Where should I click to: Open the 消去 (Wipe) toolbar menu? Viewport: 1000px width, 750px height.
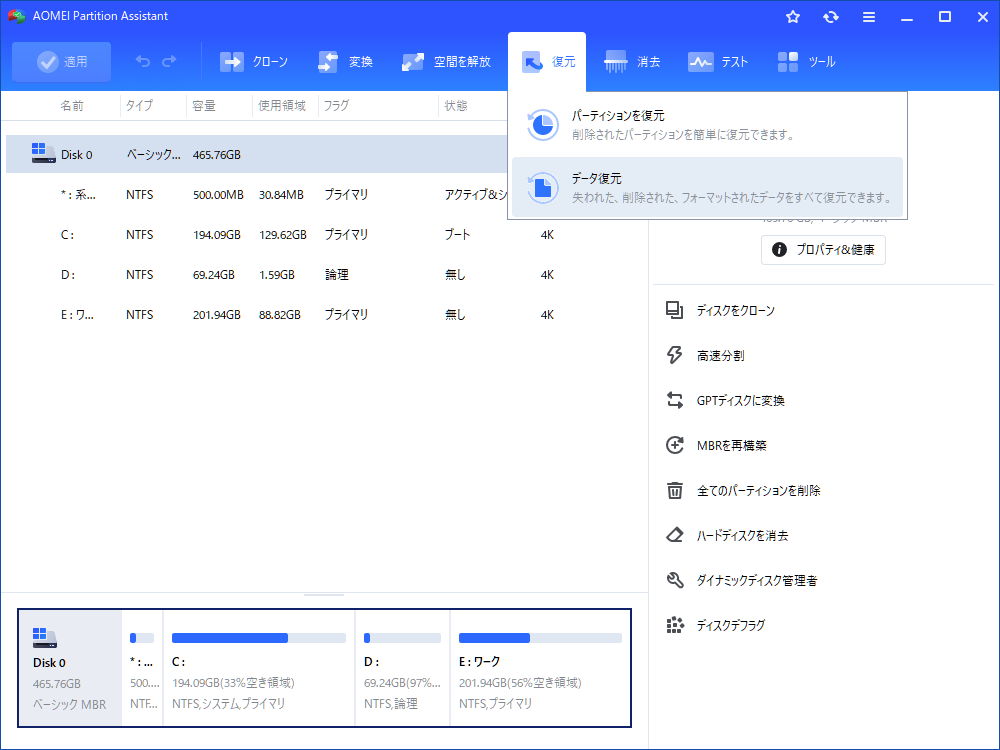coord(632,62)
